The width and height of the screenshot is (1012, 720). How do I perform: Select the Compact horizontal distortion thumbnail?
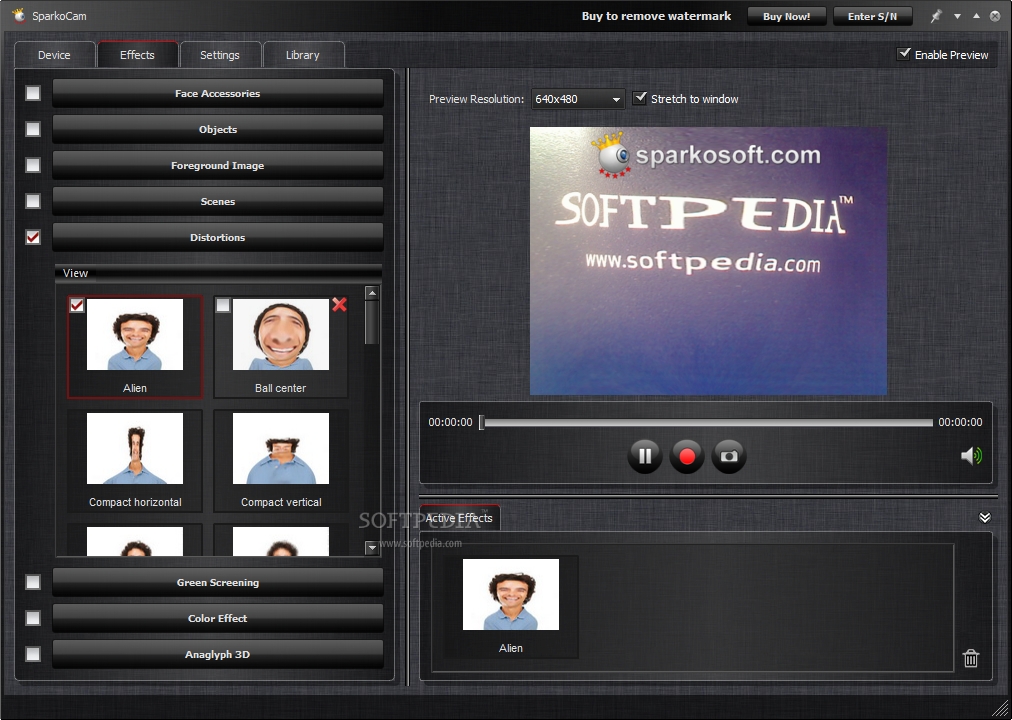click(135, 461)
